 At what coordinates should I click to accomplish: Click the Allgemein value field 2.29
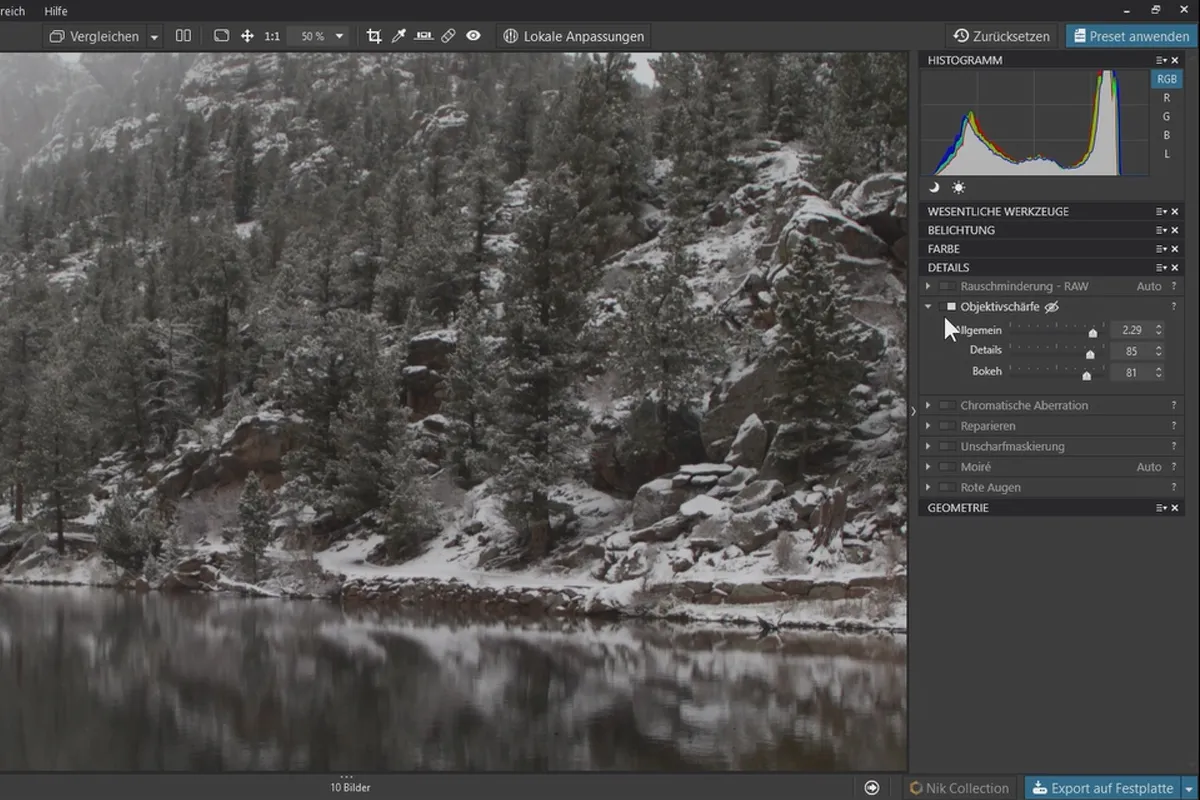(x=1131, y=330)
